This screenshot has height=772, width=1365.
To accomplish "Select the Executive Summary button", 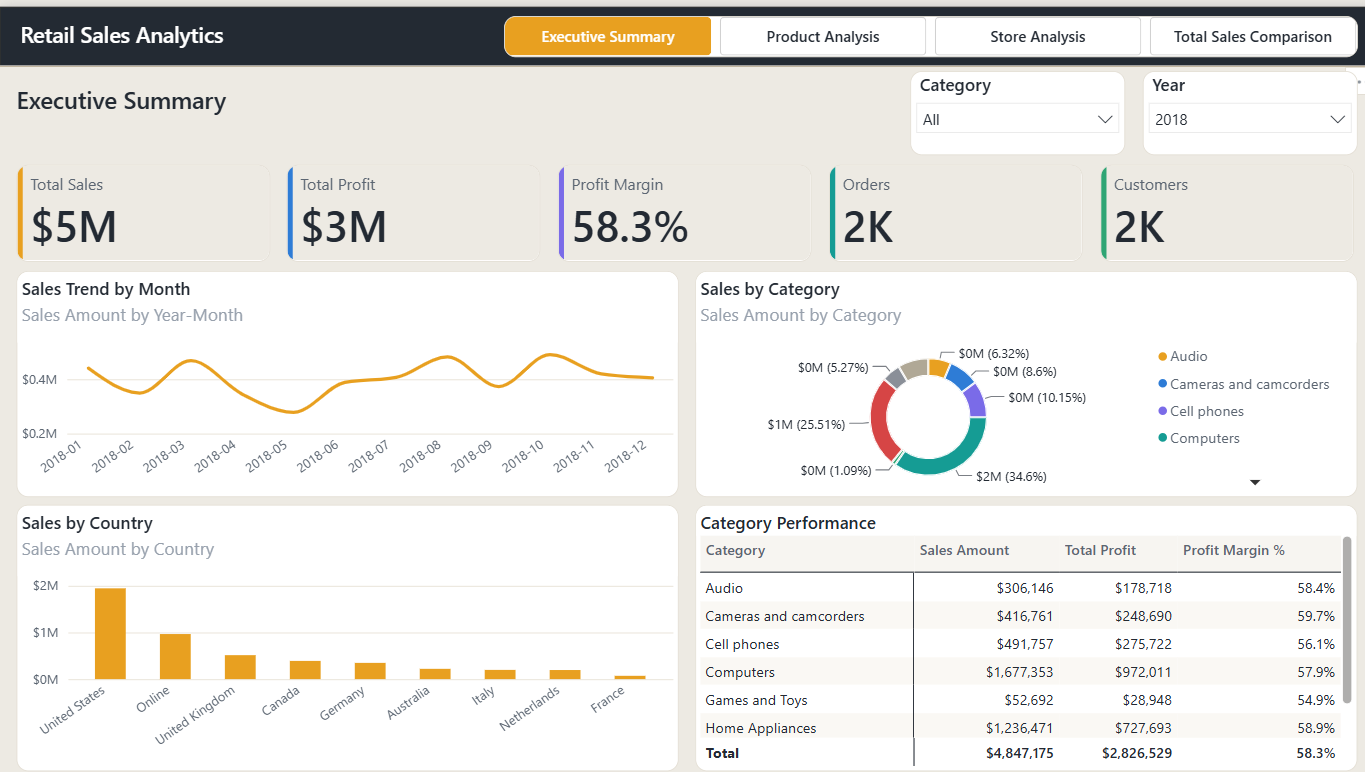I will click(x=608, y=36).
